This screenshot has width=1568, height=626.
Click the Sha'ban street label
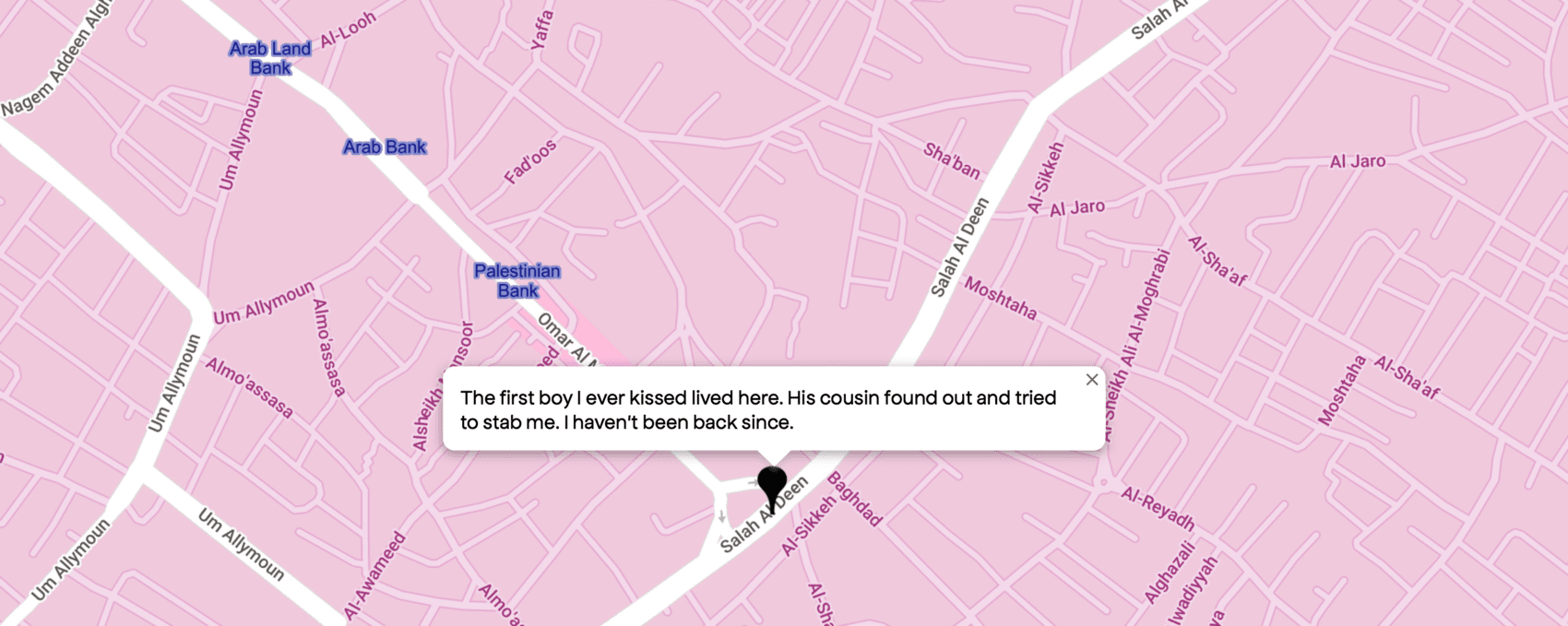[x=952, y=160]
